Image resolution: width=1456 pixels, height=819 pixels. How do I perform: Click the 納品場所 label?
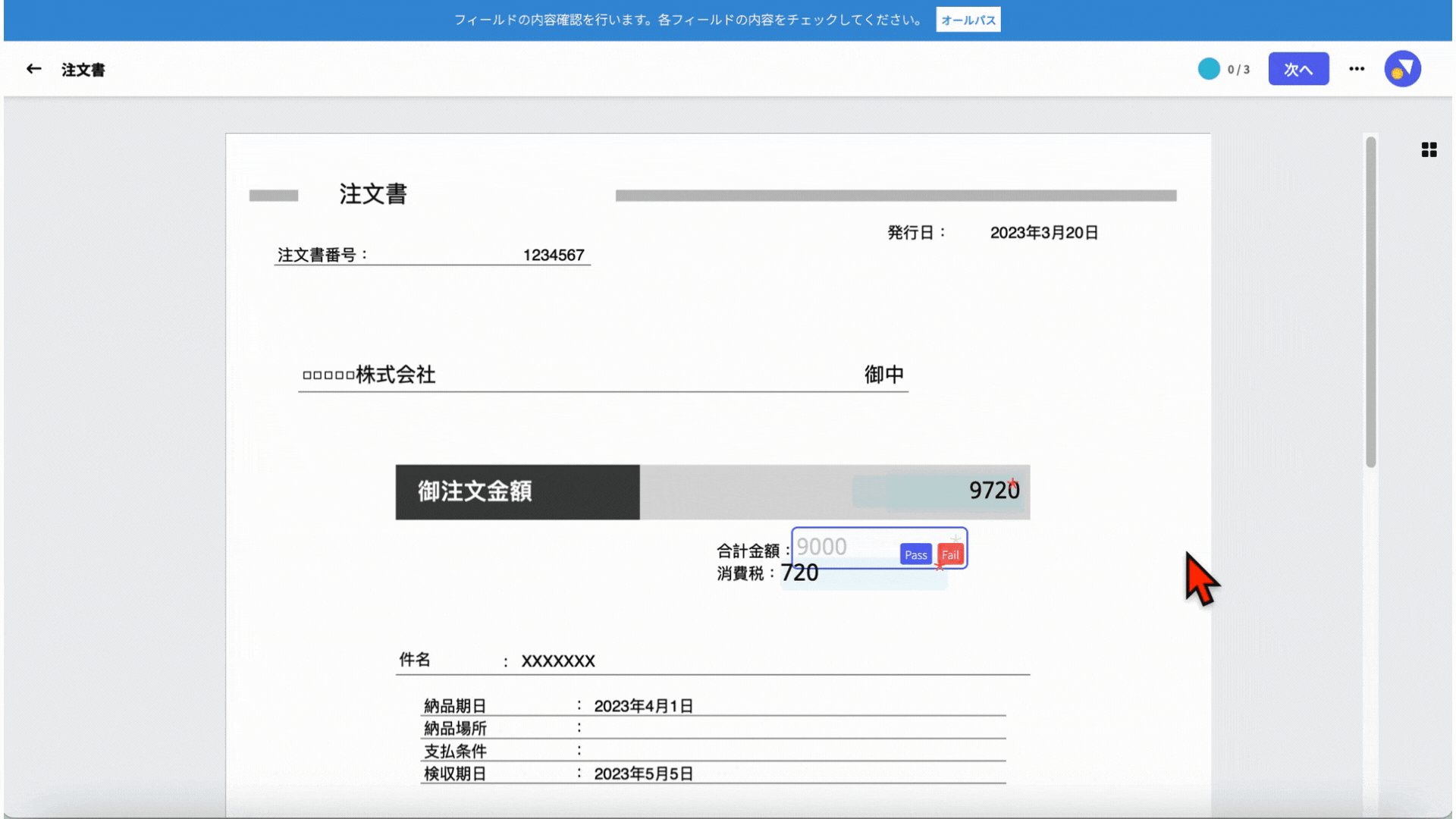click(455, 729)
